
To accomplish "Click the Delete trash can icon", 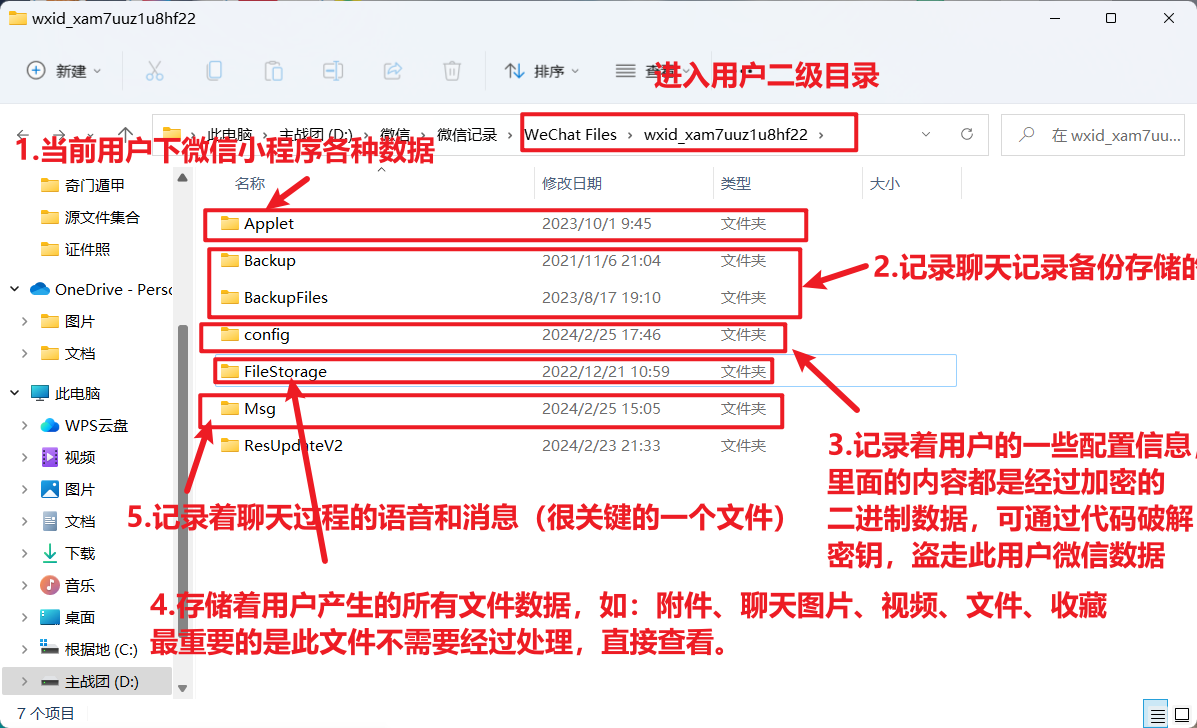I will pos(452,71).
